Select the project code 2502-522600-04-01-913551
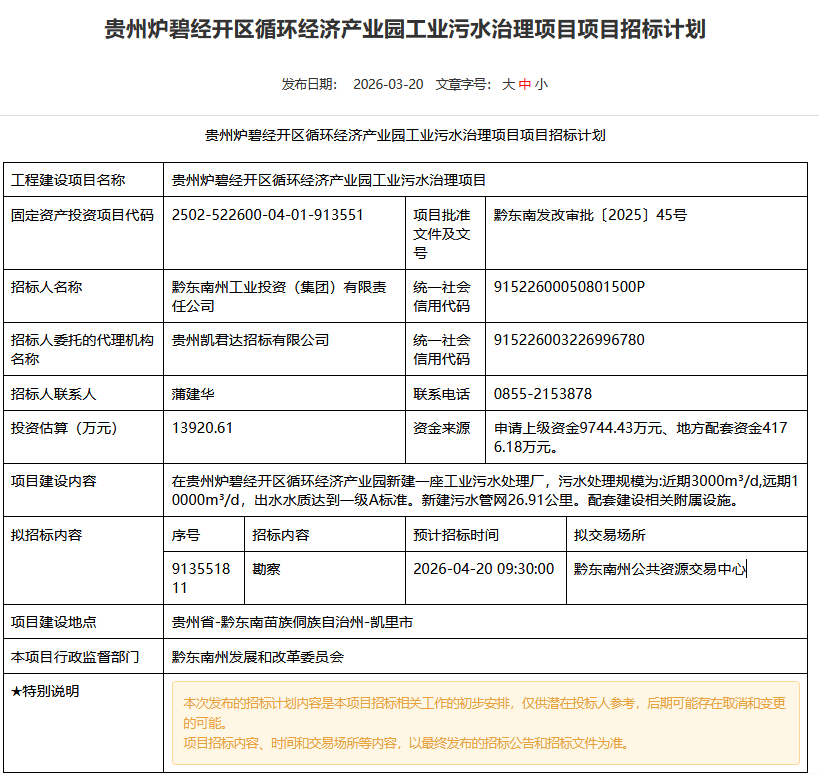The height and width of the screenshot is (774, 819). point(267,215)
